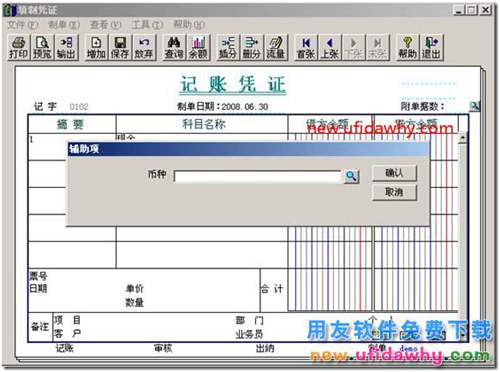Jump to first voucher with 首张
This screenshot has width=500, height=372.
pyautogui.click(x=306, y=47)
